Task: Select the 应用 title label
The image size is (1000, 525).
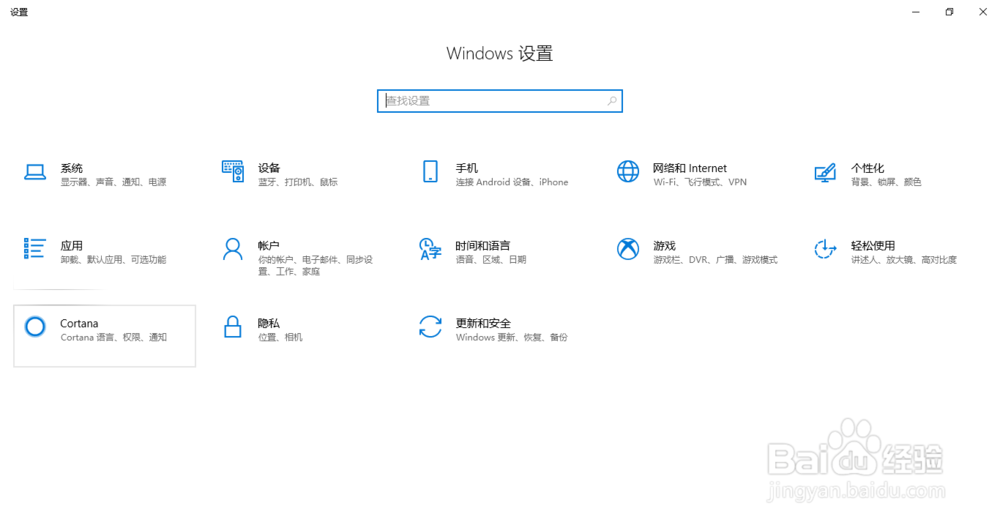Action: pos(71,246)
